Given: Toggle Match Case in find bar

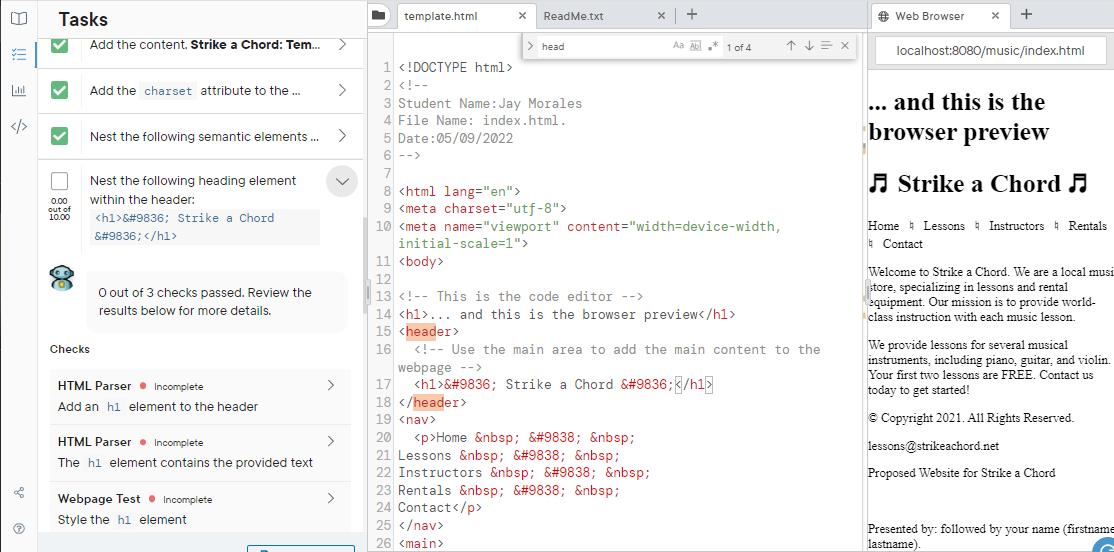Looking at the screenshot, I should (x=678, y=46).
